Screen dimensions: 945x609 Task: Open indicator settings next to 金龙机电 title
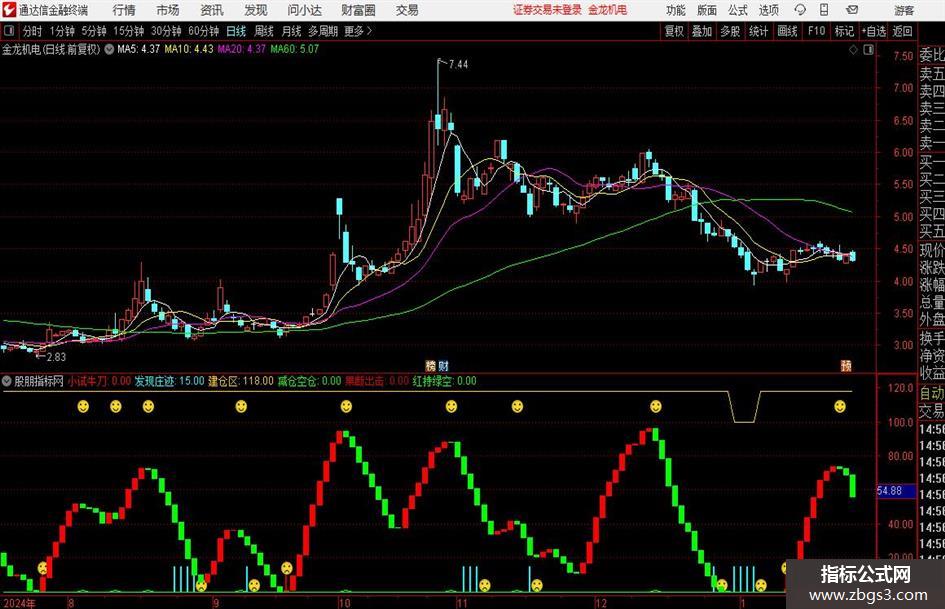click(109, 49)
